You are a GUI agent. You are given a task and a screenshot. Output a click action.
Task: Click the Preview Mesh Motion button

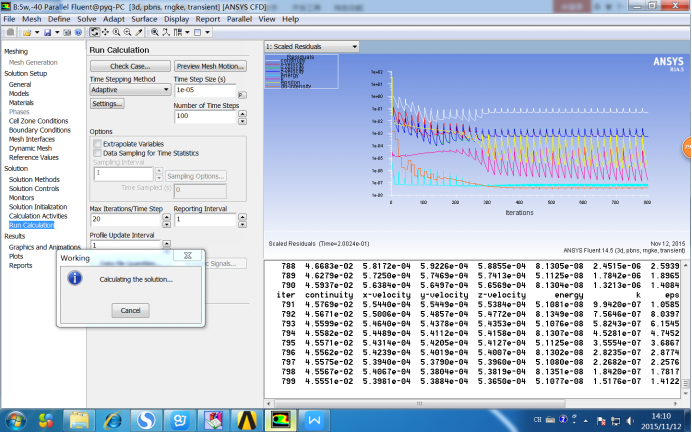pyautogui.click(x=210, y=66)
